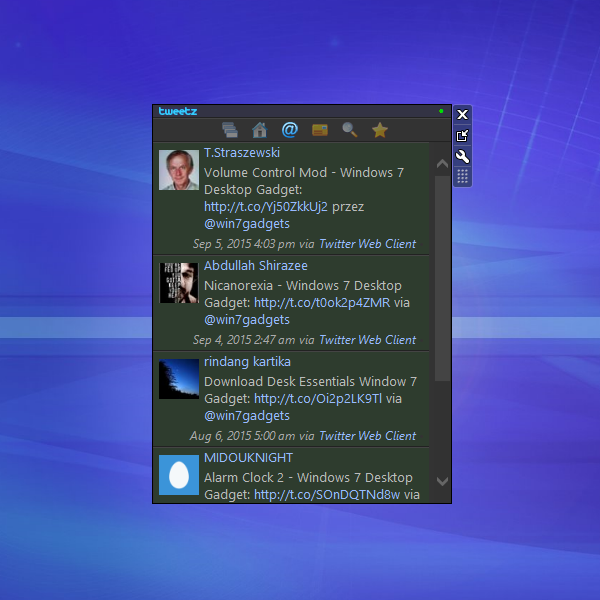Image resolution: width=600 pixels, height=600 pixels.
Task: Go to the Home timeline icon
Action: click(260, 130)
